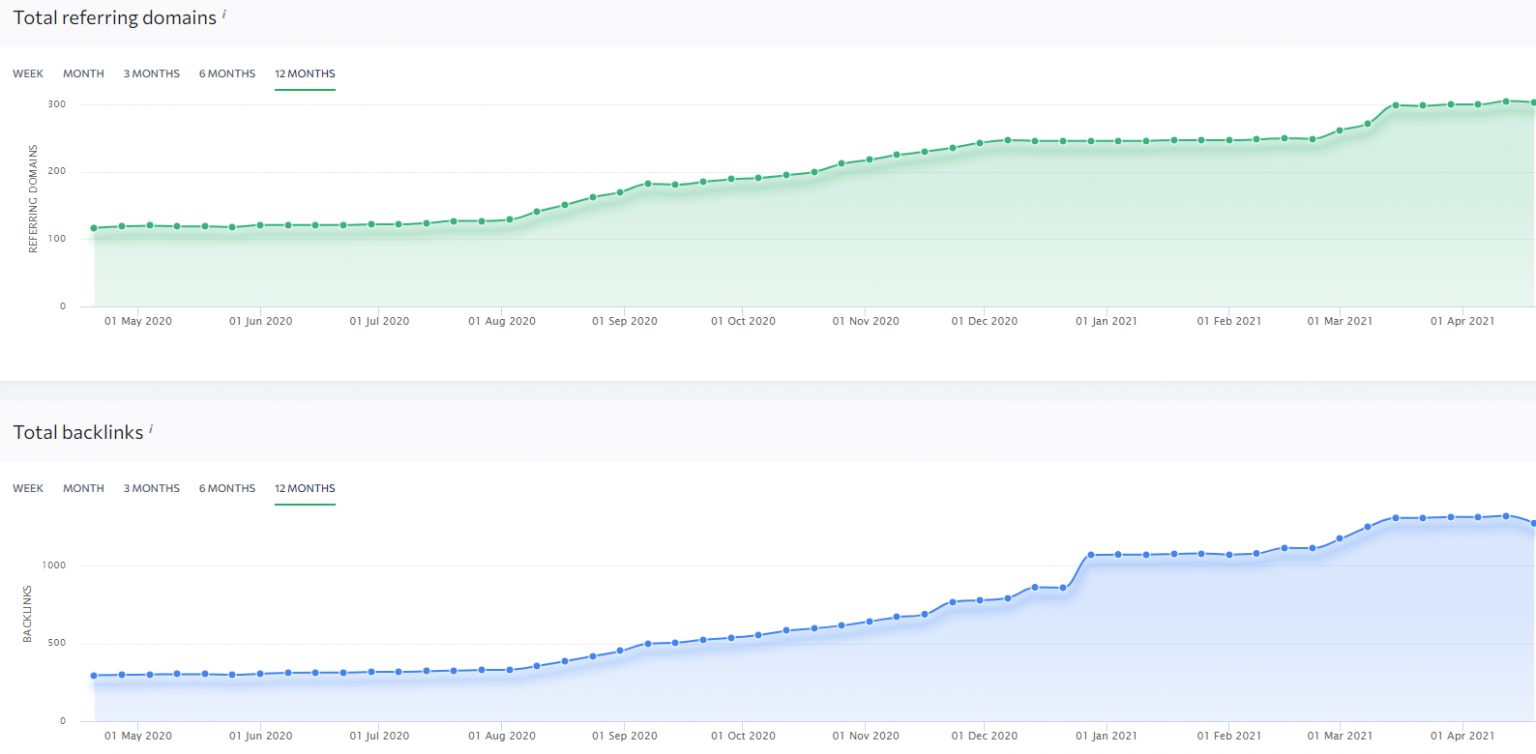Click the Total backlinks heading
1536x754 pixels.
(x=78, y=433)
